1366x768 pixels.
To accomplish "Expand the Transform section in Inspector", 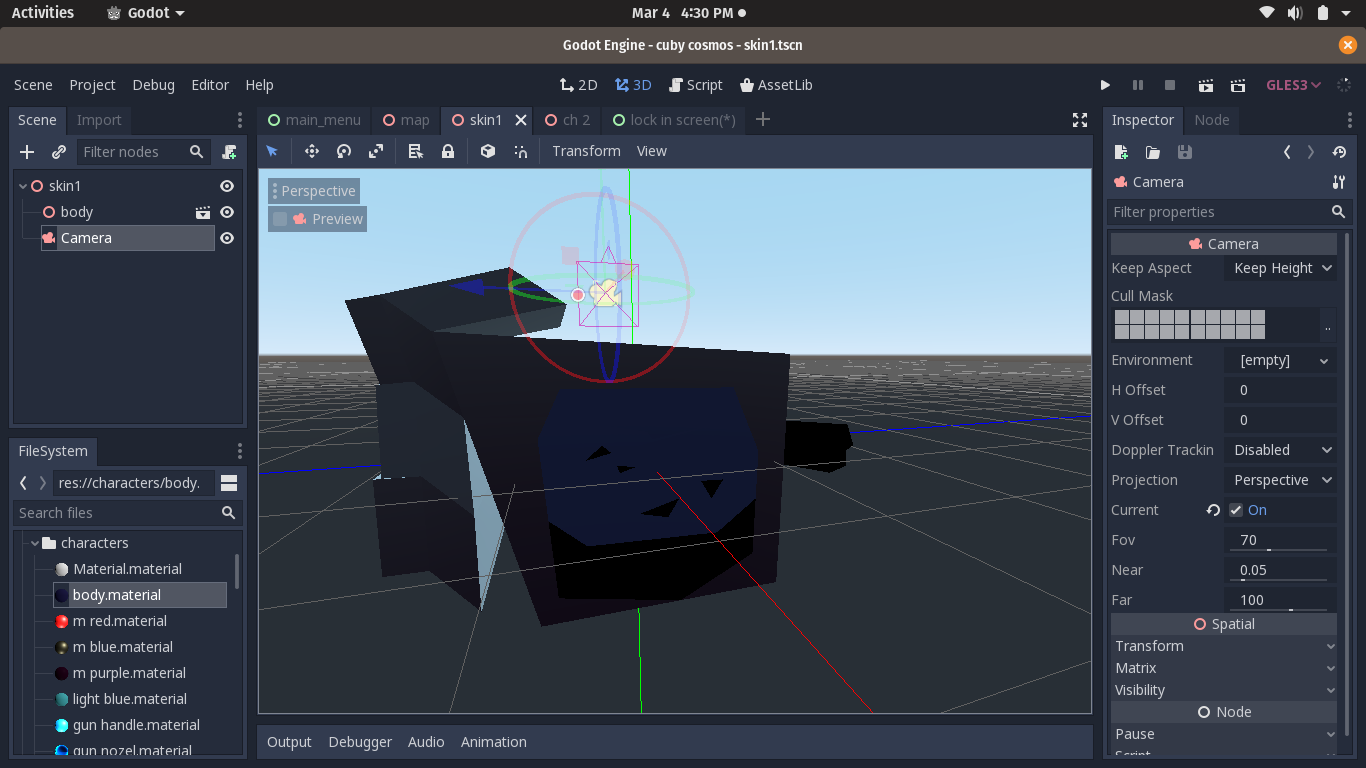I will point(1223,646).
